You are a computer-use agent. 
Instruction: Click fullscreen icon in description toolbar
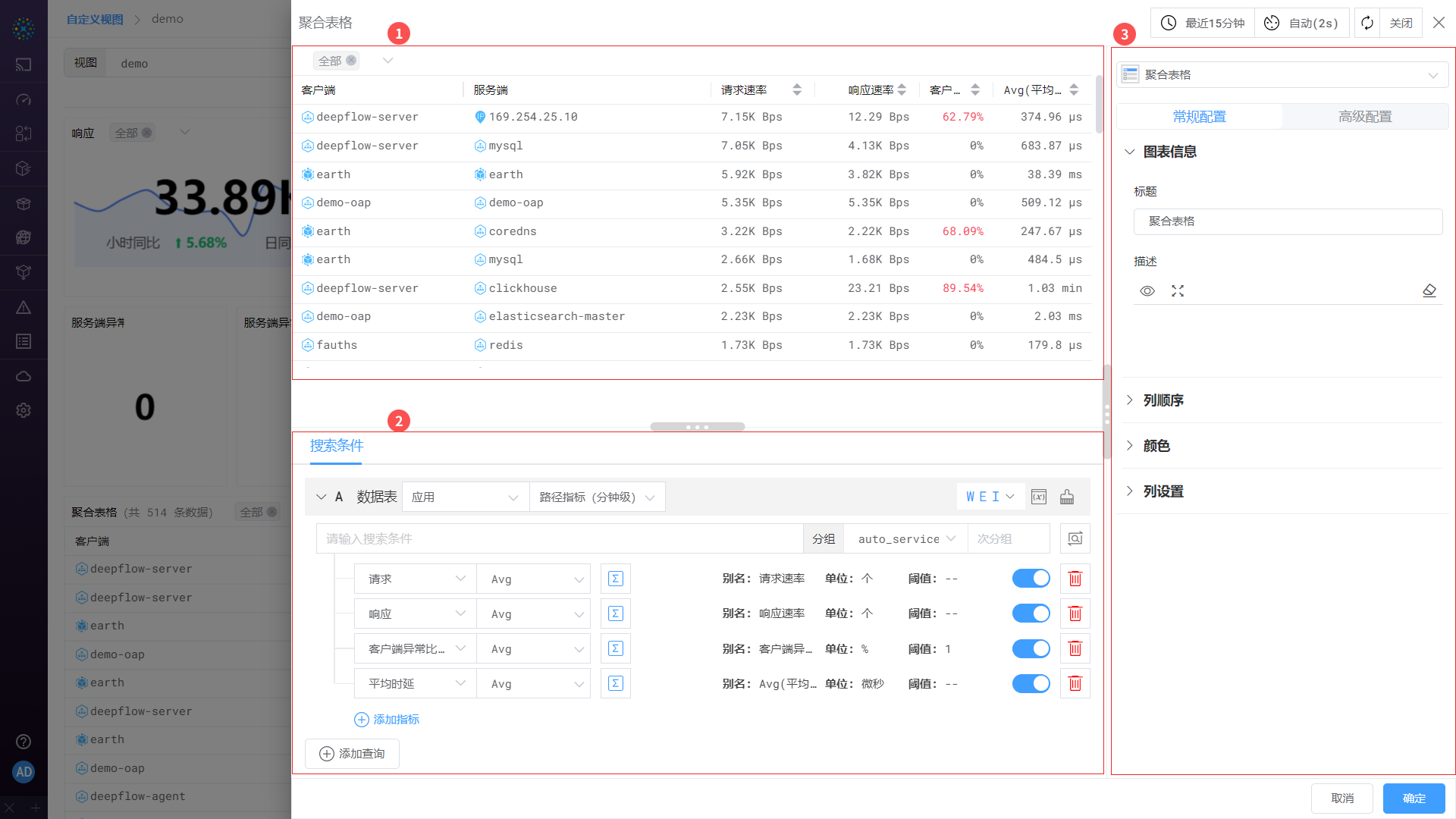1177,291
